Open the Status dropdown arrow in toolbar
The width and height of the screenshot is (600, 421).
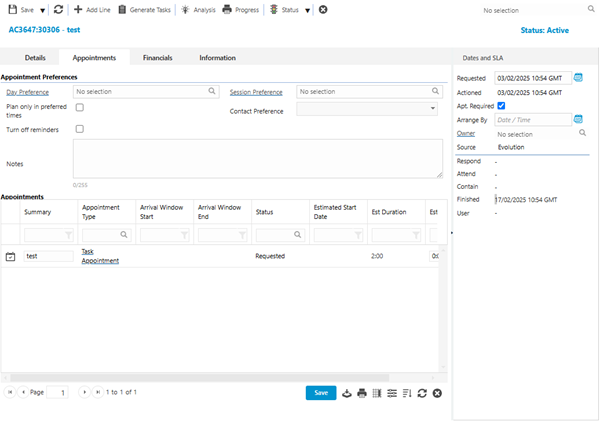(x=308, y=10)
